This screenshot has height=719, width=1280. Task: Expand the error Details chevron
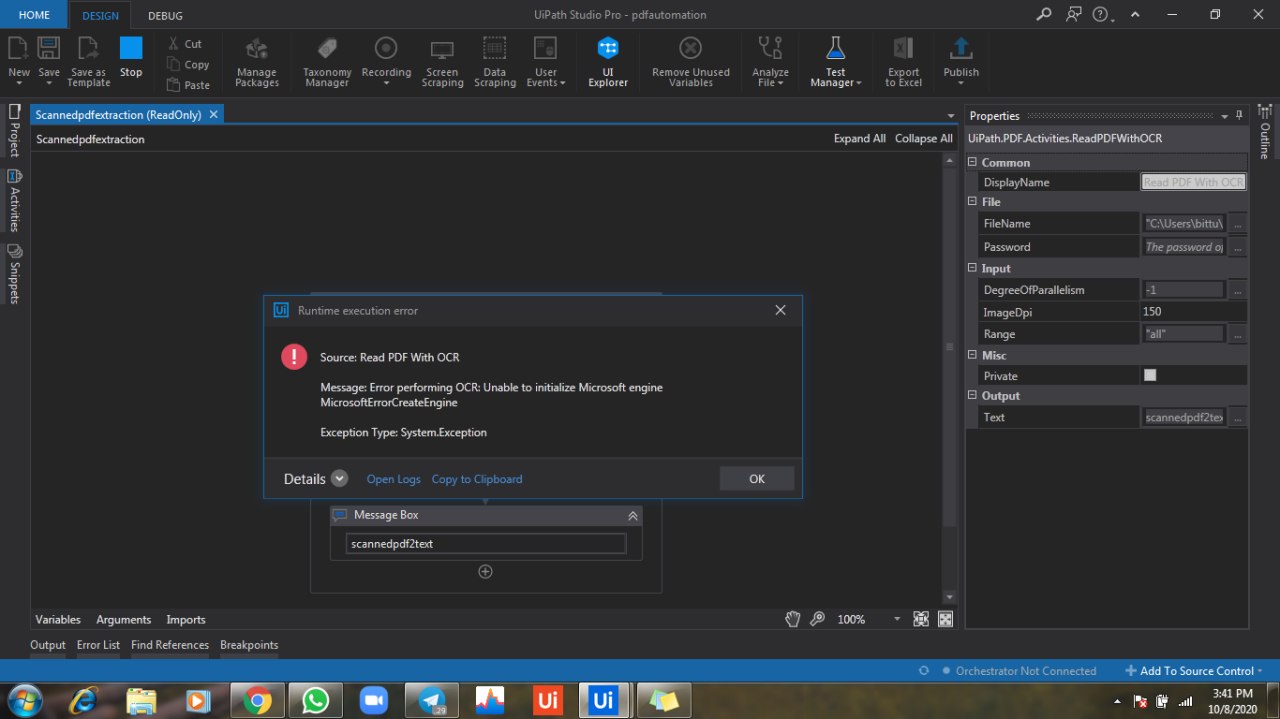pos(339,479)
